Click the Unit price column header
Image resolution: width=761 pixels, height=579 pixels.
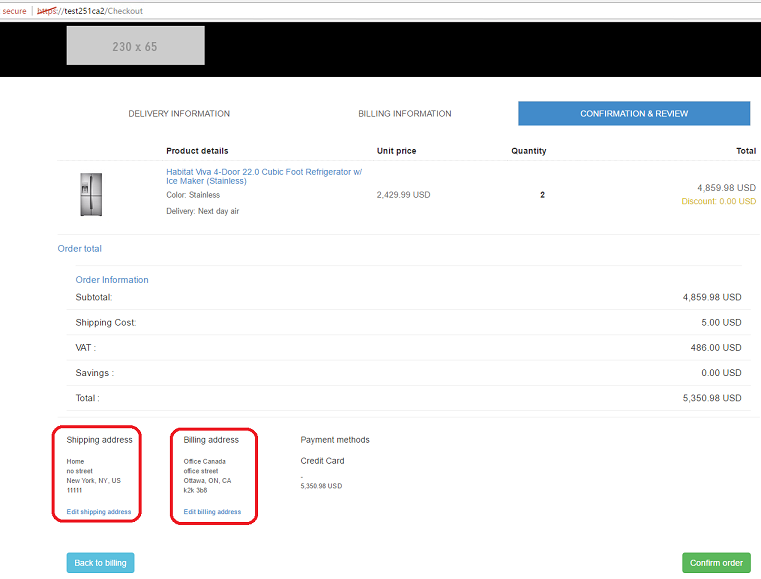(396, 151)
